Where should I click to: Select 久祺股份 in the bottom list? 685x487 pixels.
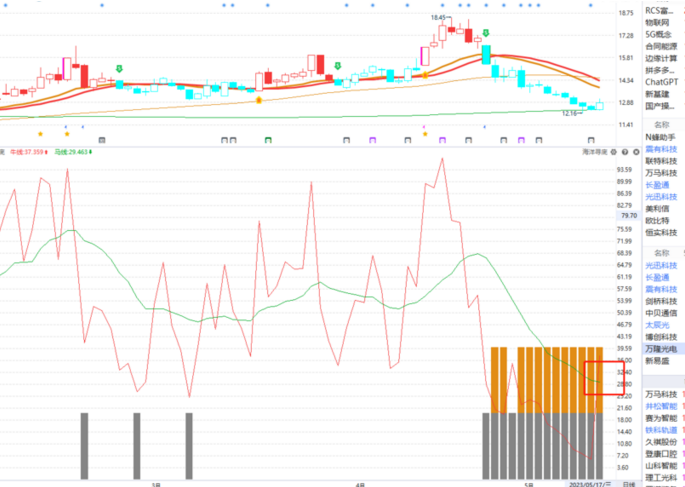point(661,442)
